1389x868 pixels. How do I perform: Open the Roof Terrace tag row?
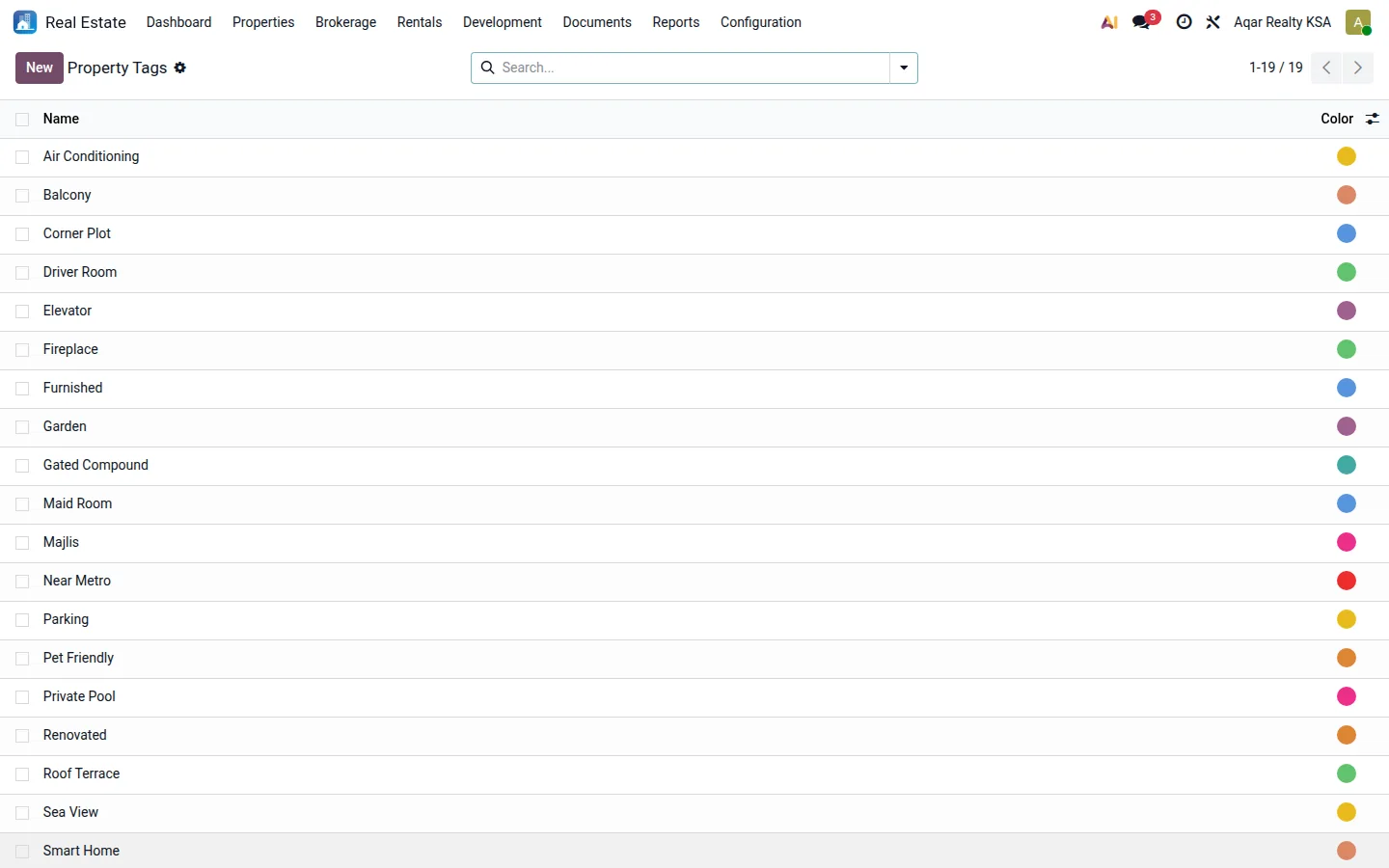pyautogui.click(x=694, y=774)
